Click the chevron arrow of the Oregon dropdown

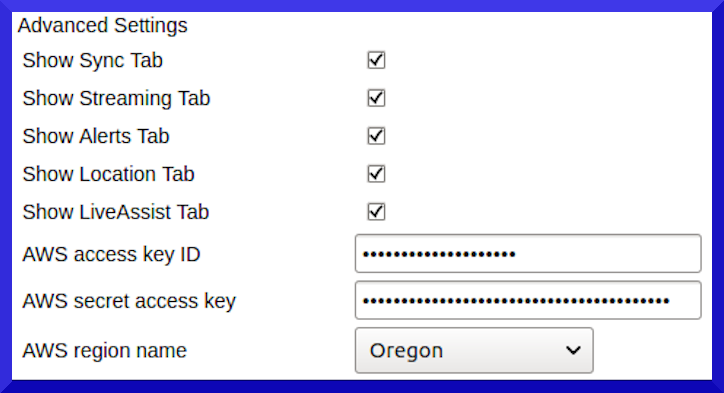[573, 351]
